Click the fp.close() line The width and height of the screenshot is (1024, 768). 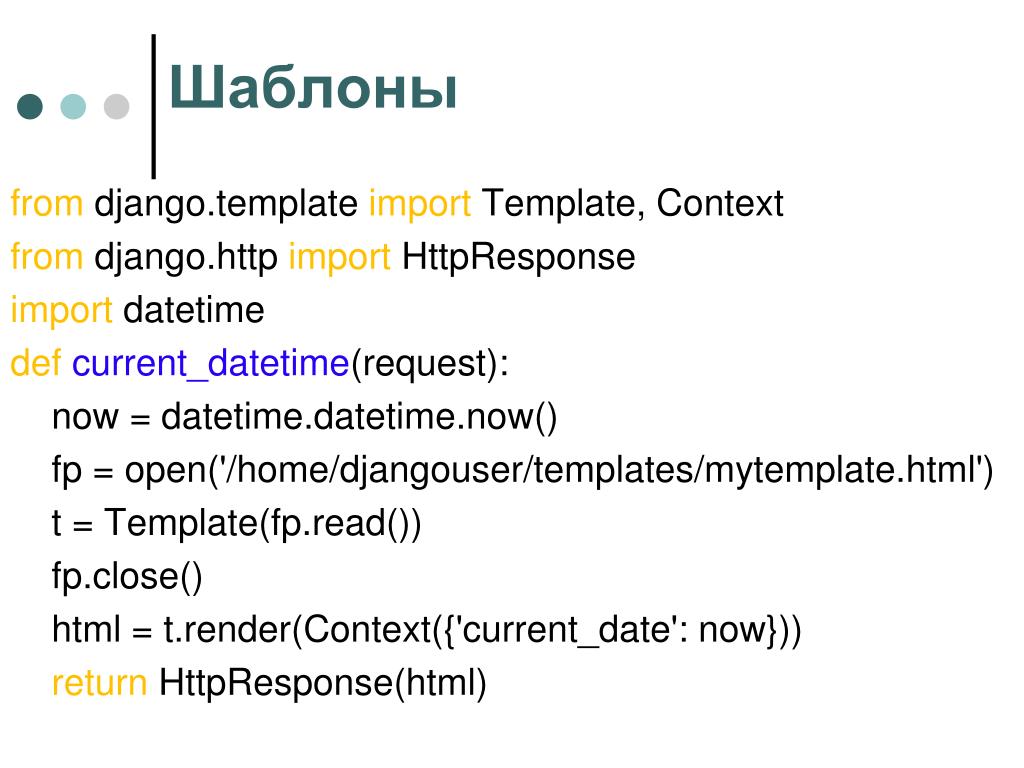(127, 578)
